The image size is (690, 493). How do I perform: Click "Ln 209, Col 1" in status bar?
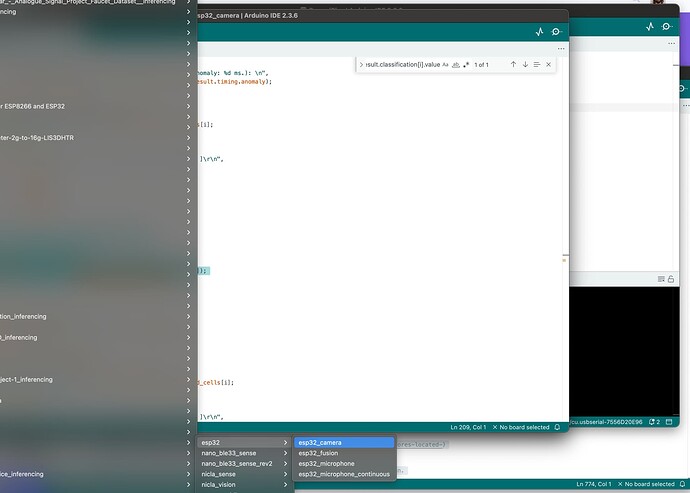click(x=468, y=427)
